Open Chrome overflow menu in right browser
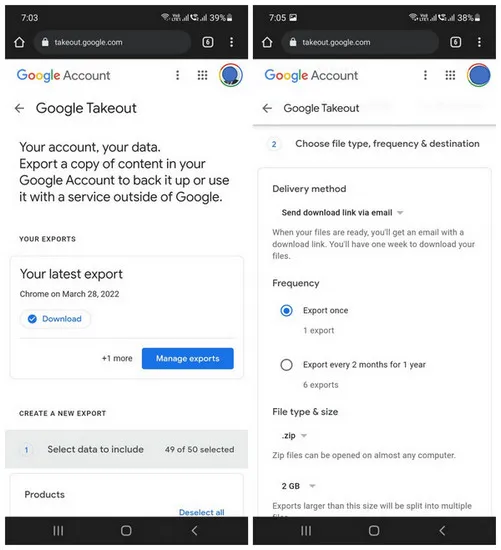The image size is (501, 550). (x=479, y=42)
